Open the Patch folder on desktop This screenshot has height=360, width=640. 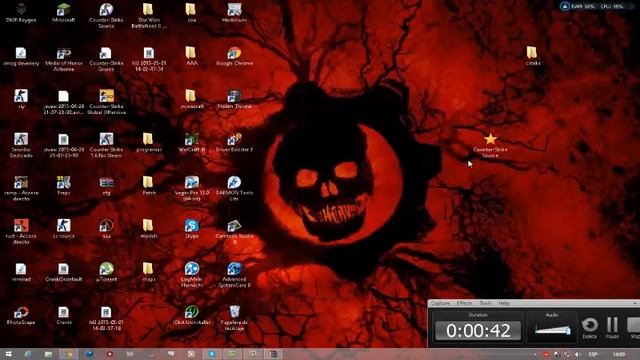click(x=149, y=185)
